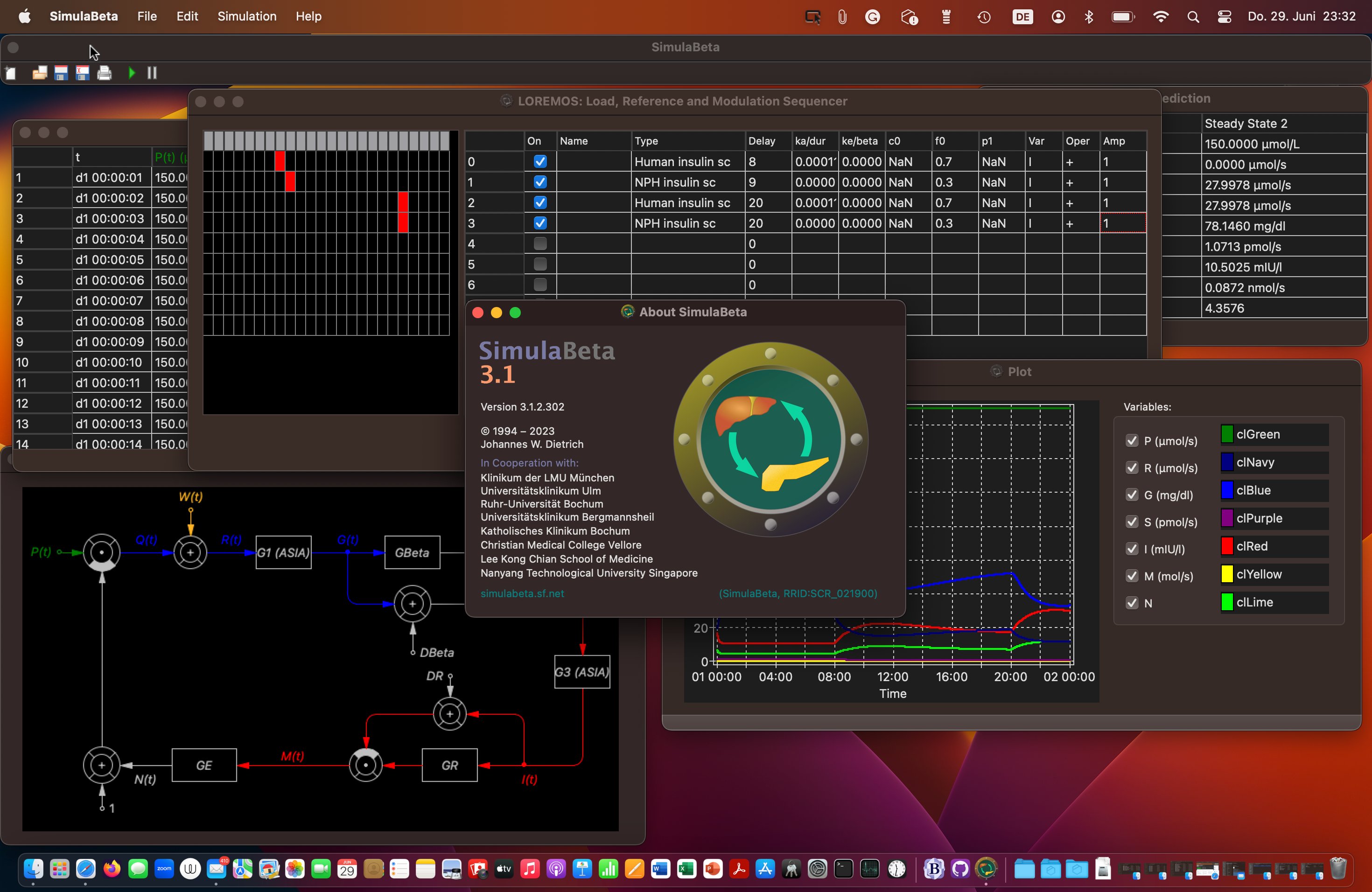This screenshot has height=892, width=1372.
Task: Uncheck On checkbox for LOREMOS row 0
Action: pyautogui.click(x=540, y=161)
